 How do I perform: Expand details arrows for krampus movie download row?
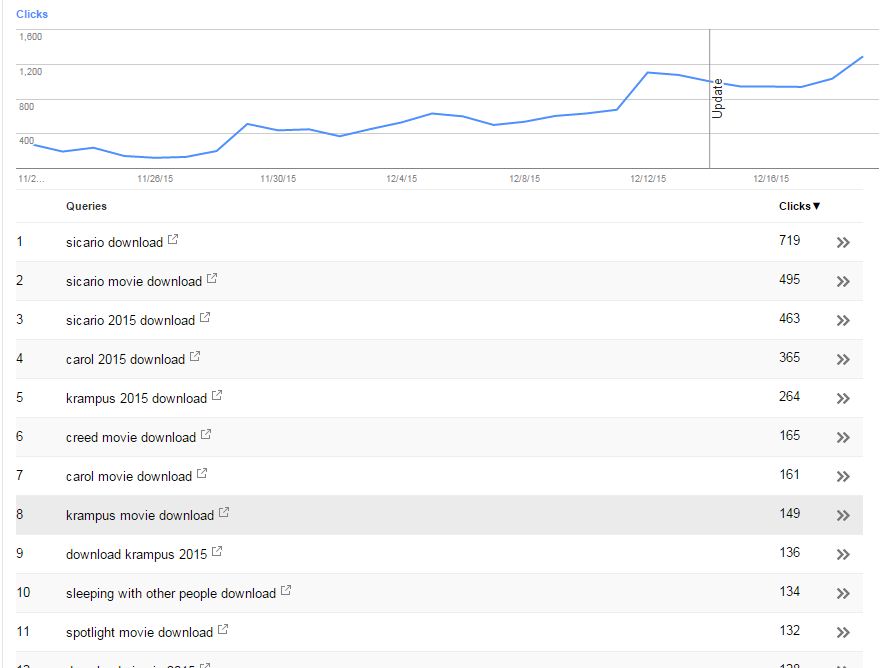[843, 516]
